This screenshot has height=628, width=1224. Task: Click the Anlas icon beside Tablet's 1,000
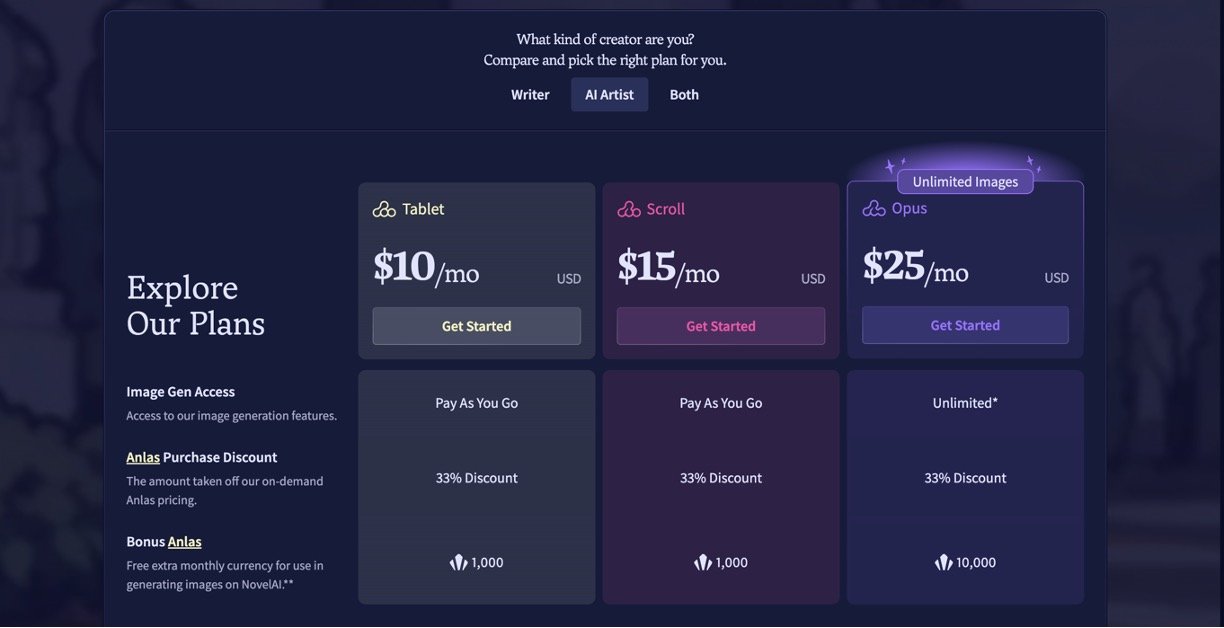[459, 563]
